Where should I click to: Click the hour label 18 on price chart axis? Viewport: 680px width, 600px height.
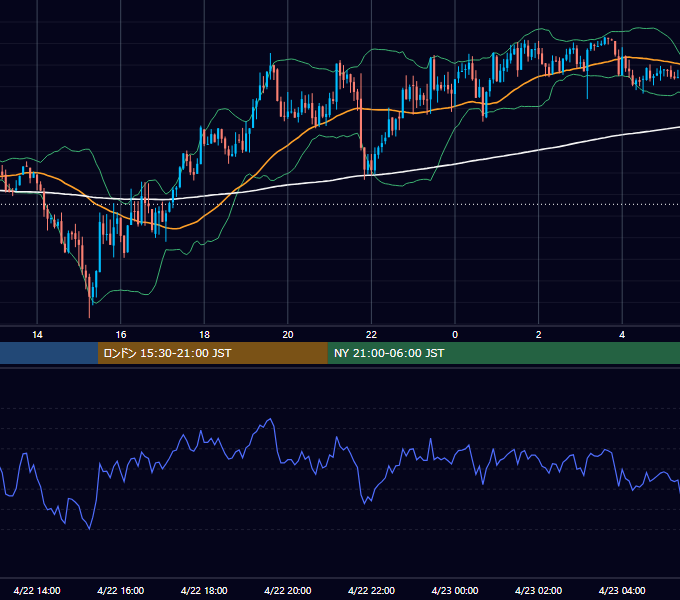click(204, 335)
